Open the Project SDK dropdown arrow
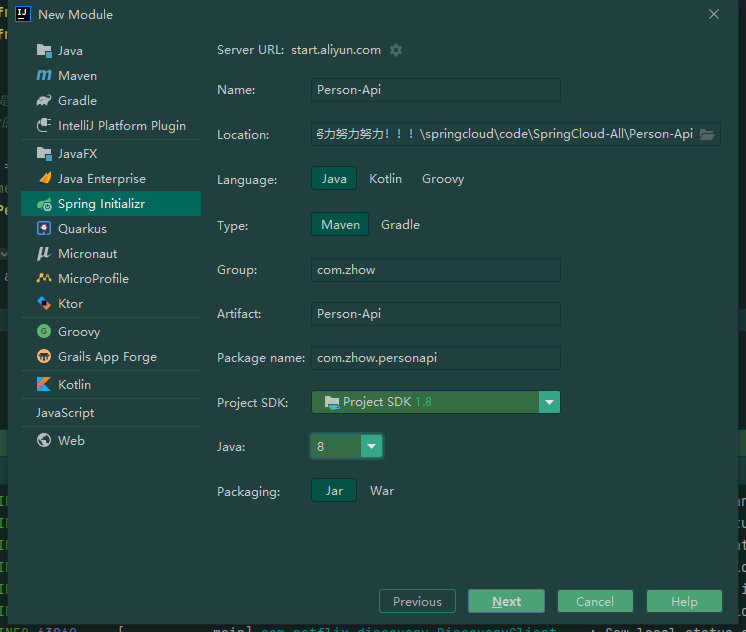The width and height of the screenshot is (746, 632). click(x=550, y=402)
